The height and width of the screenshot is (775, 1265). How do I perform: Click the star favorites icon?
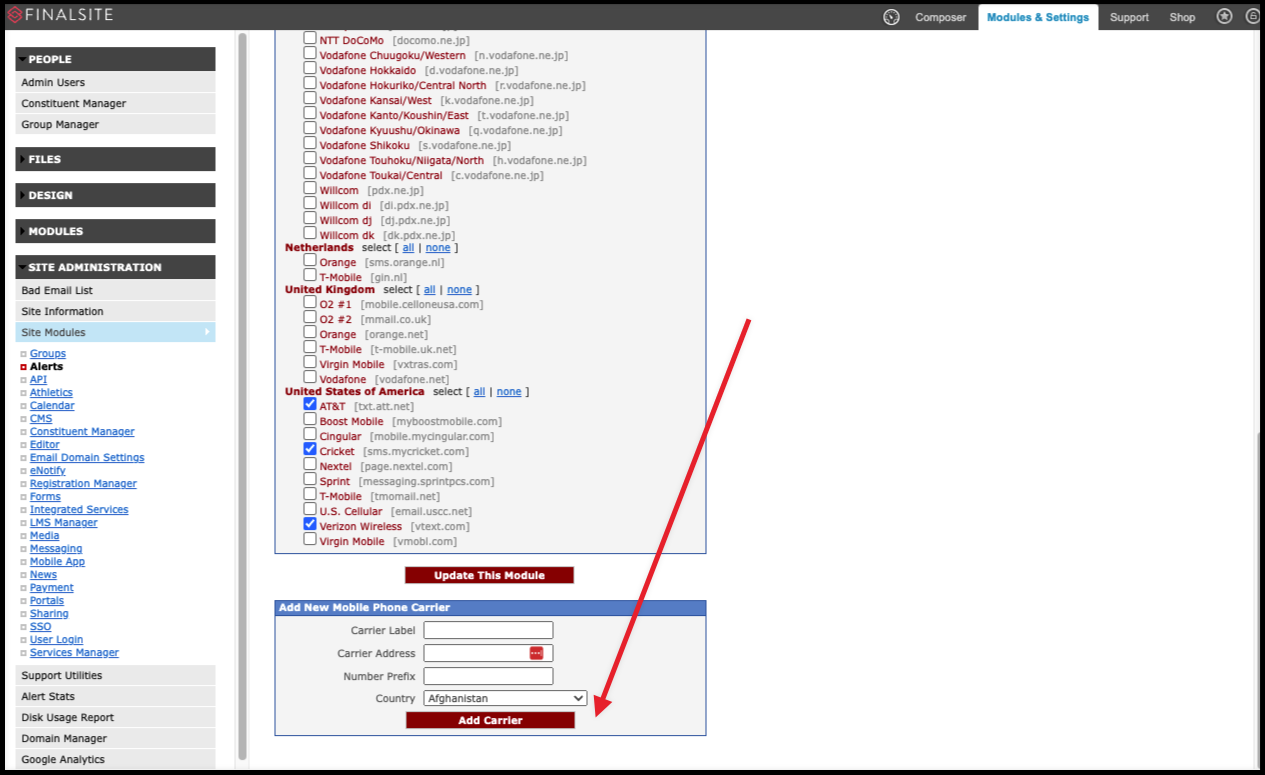pos(1225,16)
